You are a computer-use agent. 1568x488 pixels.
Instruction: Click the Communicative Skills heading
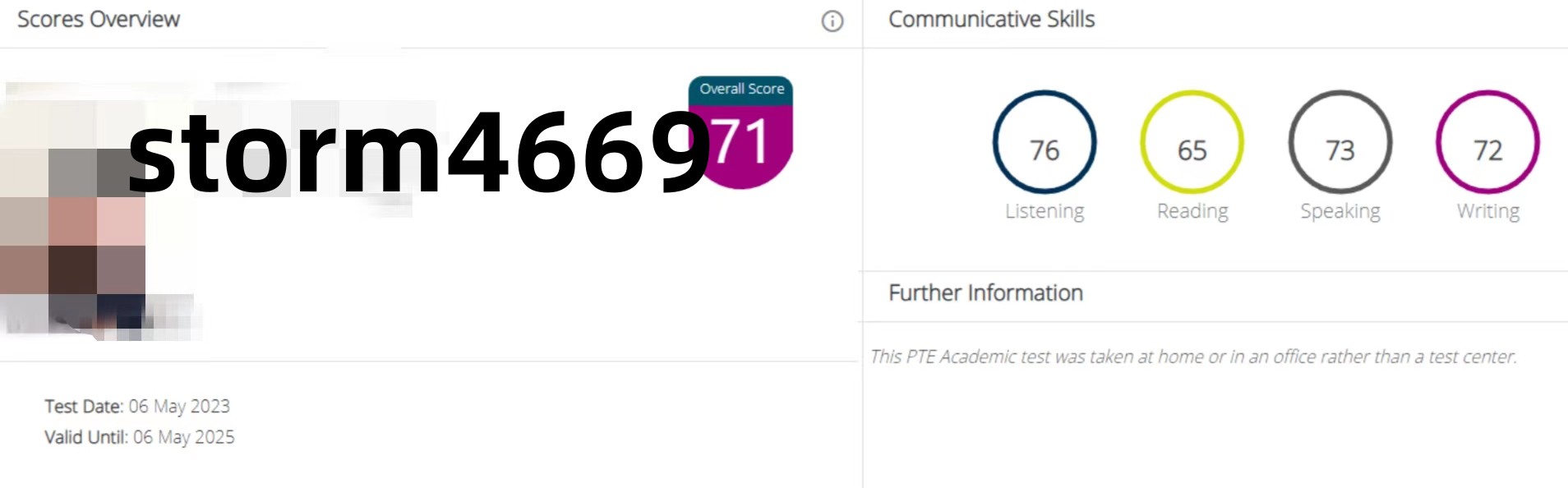click(992, 20)
